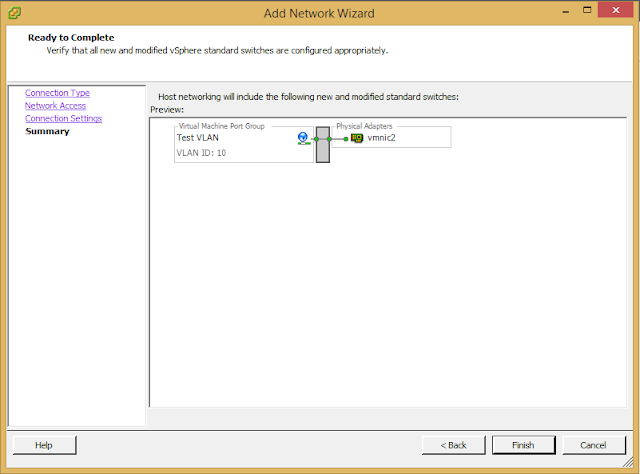Click the Finish button
The image size is (640, 474).
coord(523,445)
